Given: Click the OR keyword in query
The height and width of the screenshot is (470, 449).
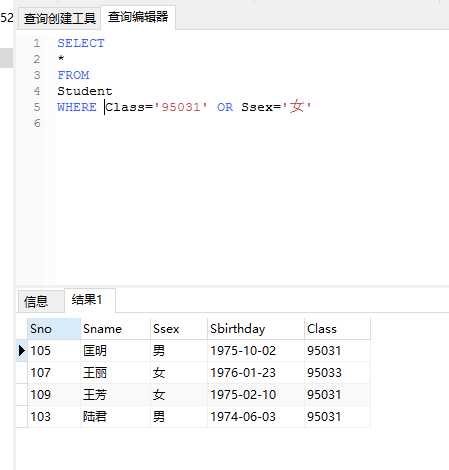Looking at the screenshot, I should click(x=225, y=107).
